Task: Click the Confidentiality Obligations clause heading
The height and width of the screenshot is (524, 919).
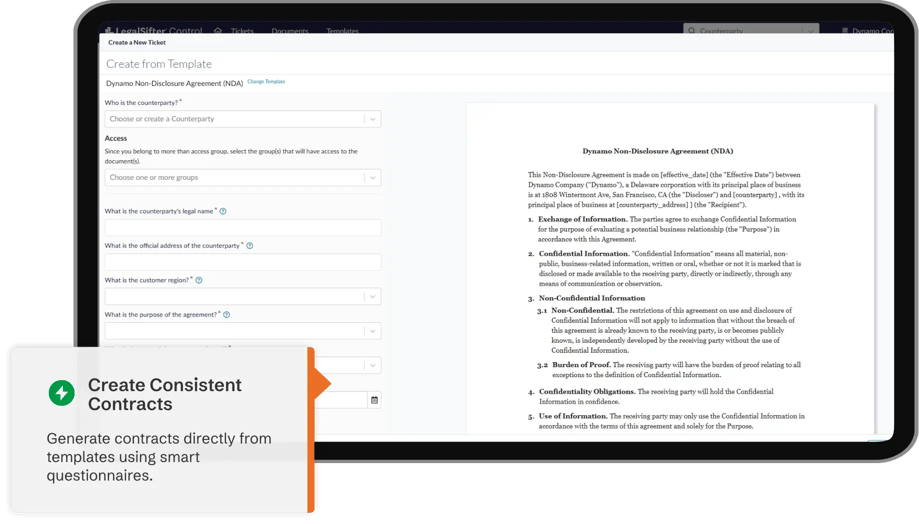Action: coord(587,392)
